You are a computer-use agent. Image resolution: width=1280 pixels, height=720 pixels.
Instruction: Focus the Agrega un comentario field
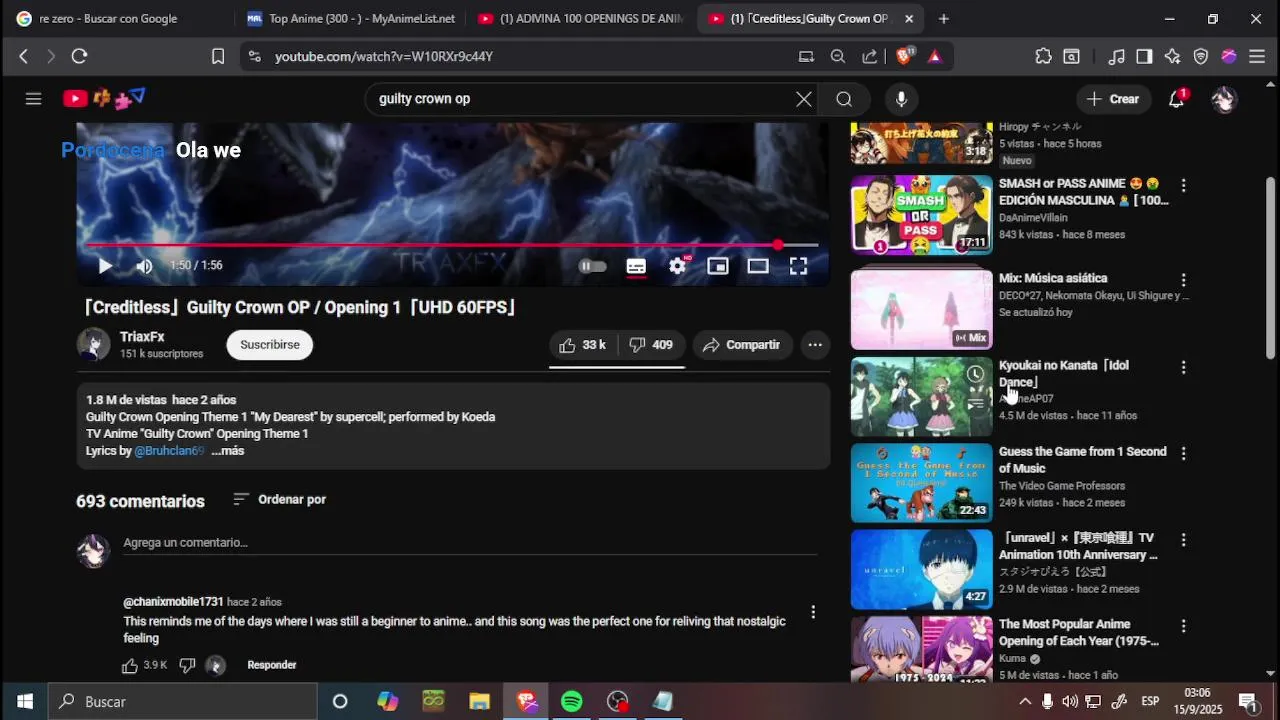tap(470, 543)
